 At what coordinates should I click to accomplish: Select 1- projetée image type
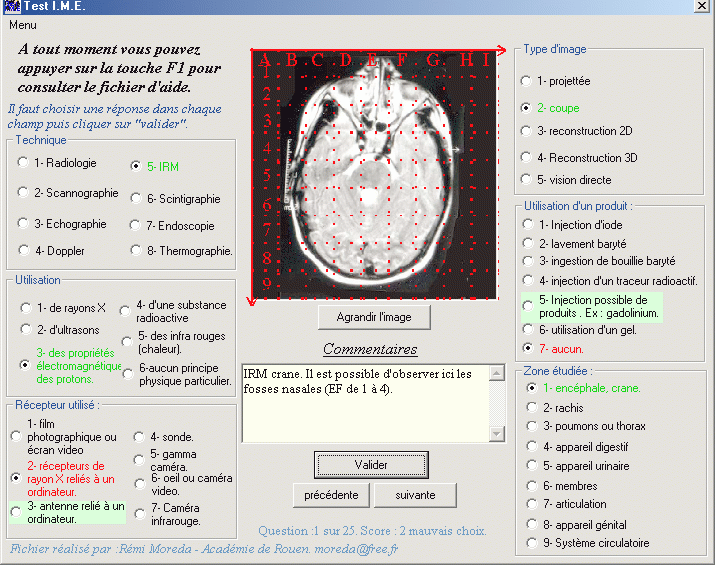[x=527, y=81]
